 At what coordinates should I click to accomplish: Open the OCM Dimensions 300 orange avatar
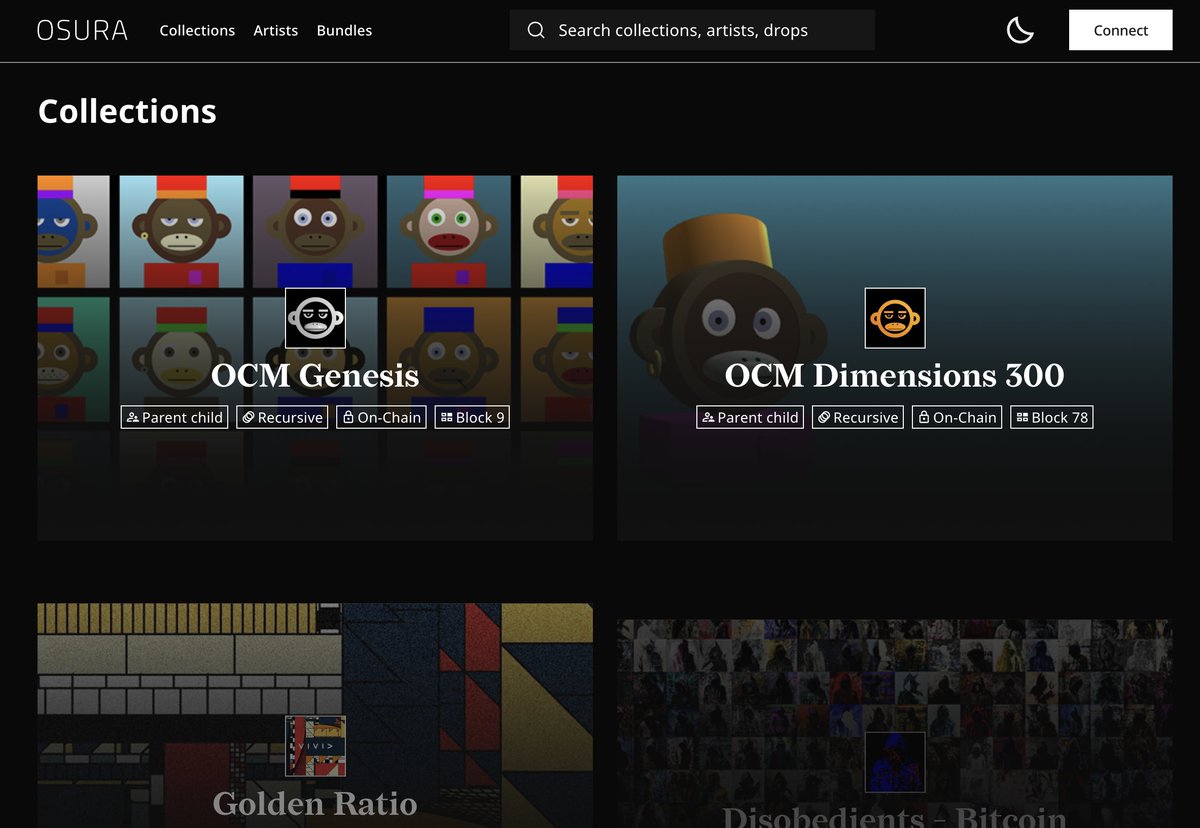(895, 318)
